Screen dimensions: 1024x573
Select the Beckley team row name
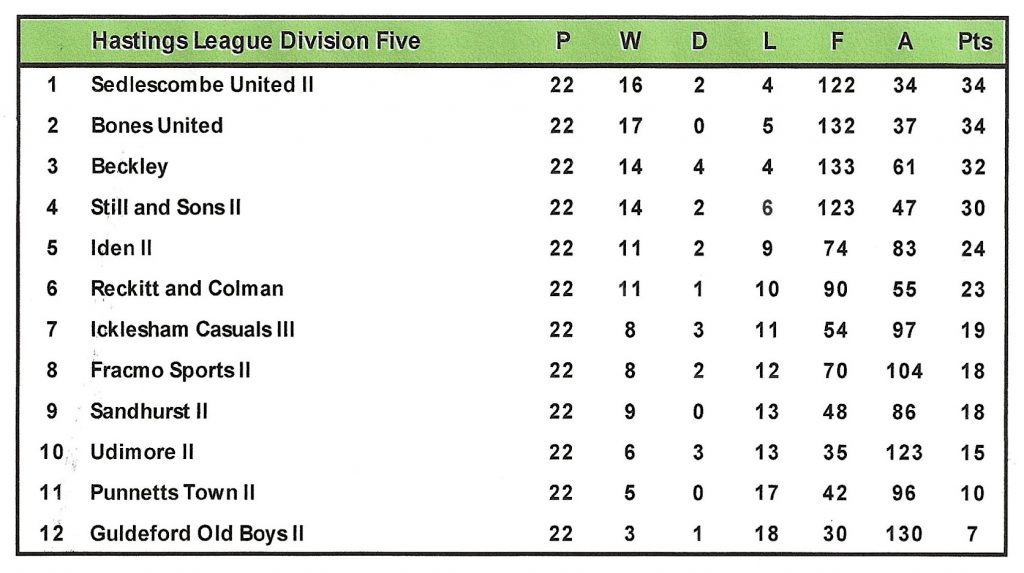[x=129, y=167]
